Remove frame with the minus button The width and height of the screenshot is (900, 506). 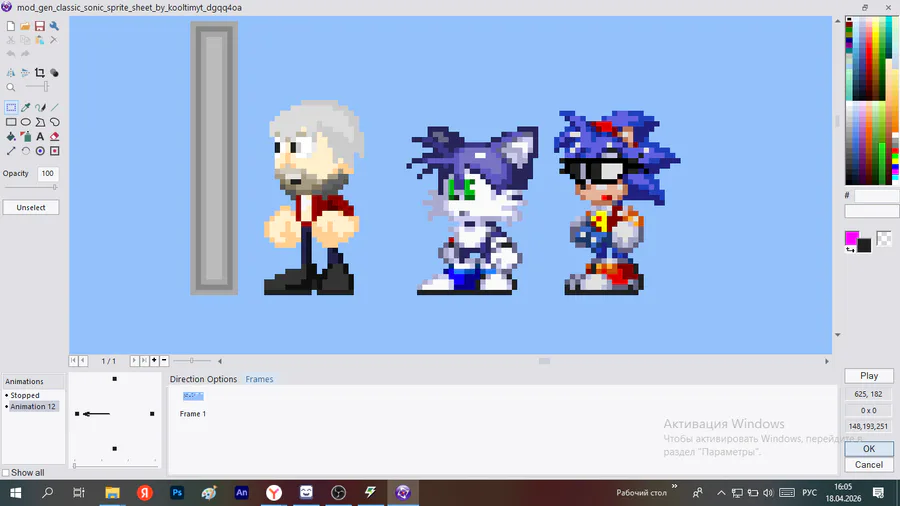[x=164, y=361]
